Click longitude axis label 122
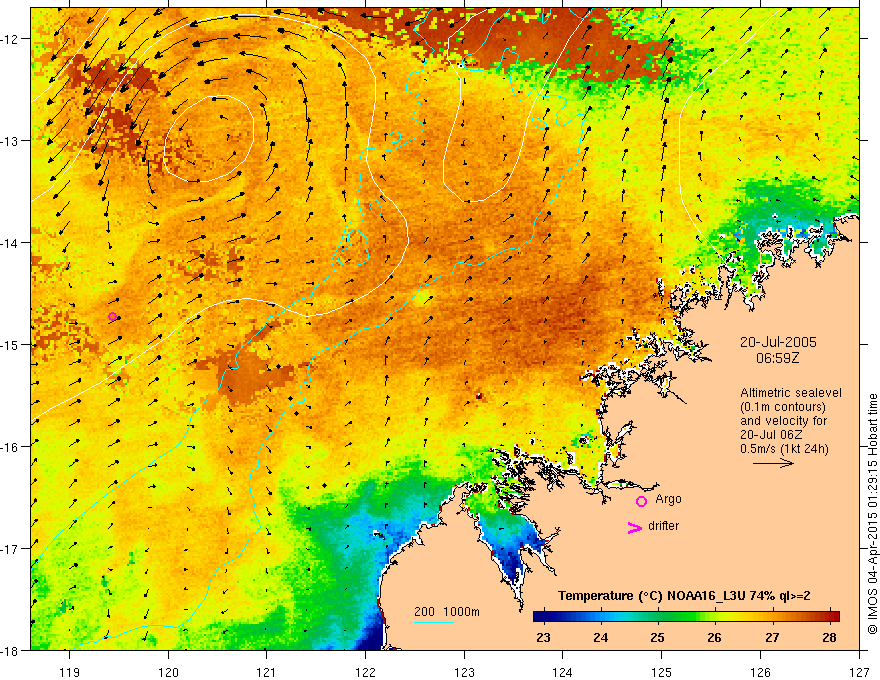 tap(365, 672)
